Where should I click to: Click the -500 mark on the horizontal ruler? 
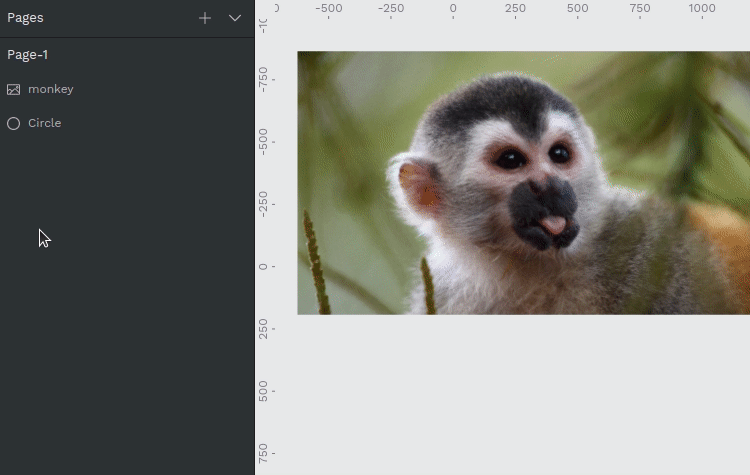(x=328, y=9)
